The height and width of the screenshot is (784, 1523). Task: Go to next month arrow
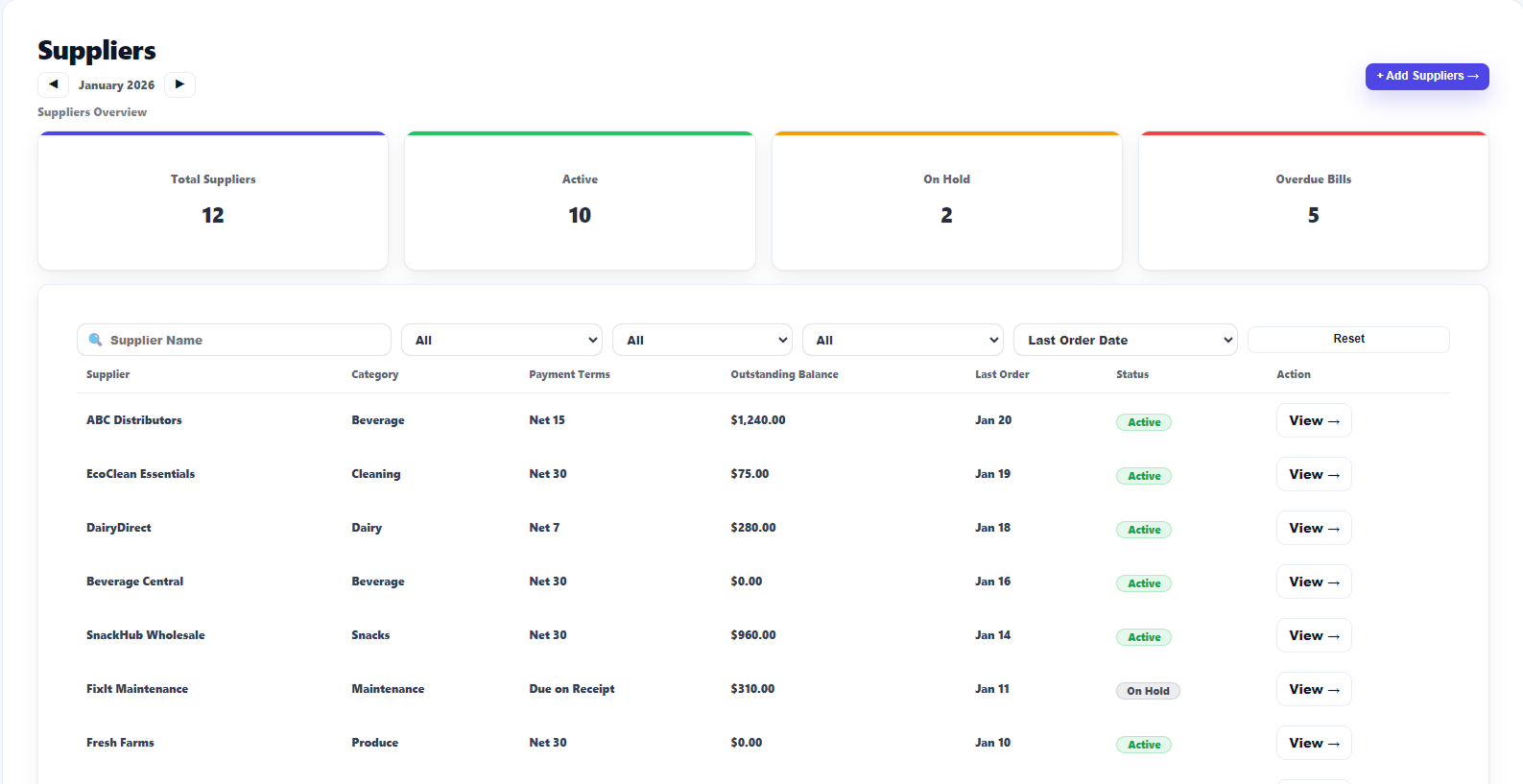click(179, 84)
